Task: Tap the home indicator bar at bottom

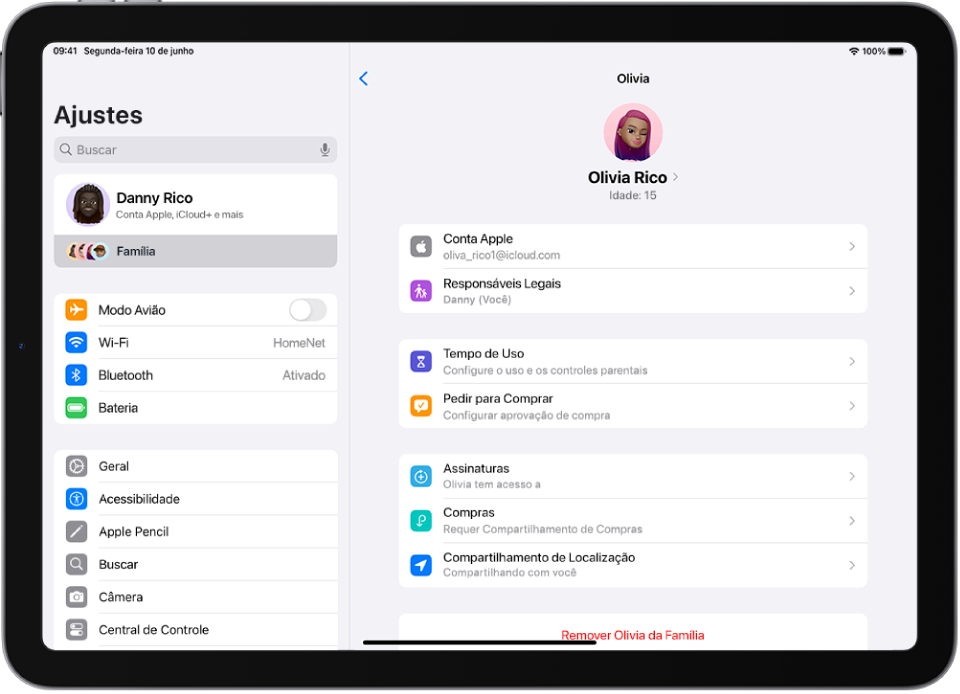Action: click(479, 643)
